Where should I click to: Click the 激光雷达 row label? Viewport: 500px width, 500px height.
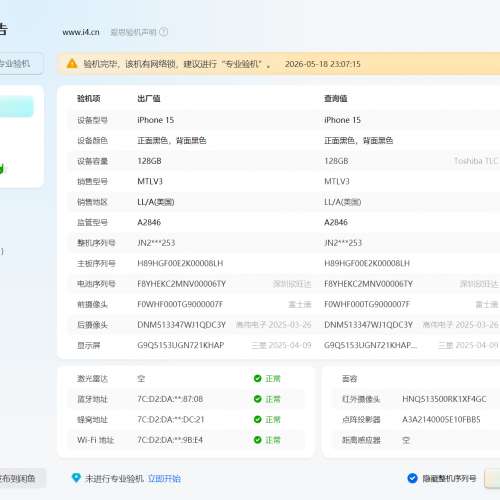click(92, 379)
